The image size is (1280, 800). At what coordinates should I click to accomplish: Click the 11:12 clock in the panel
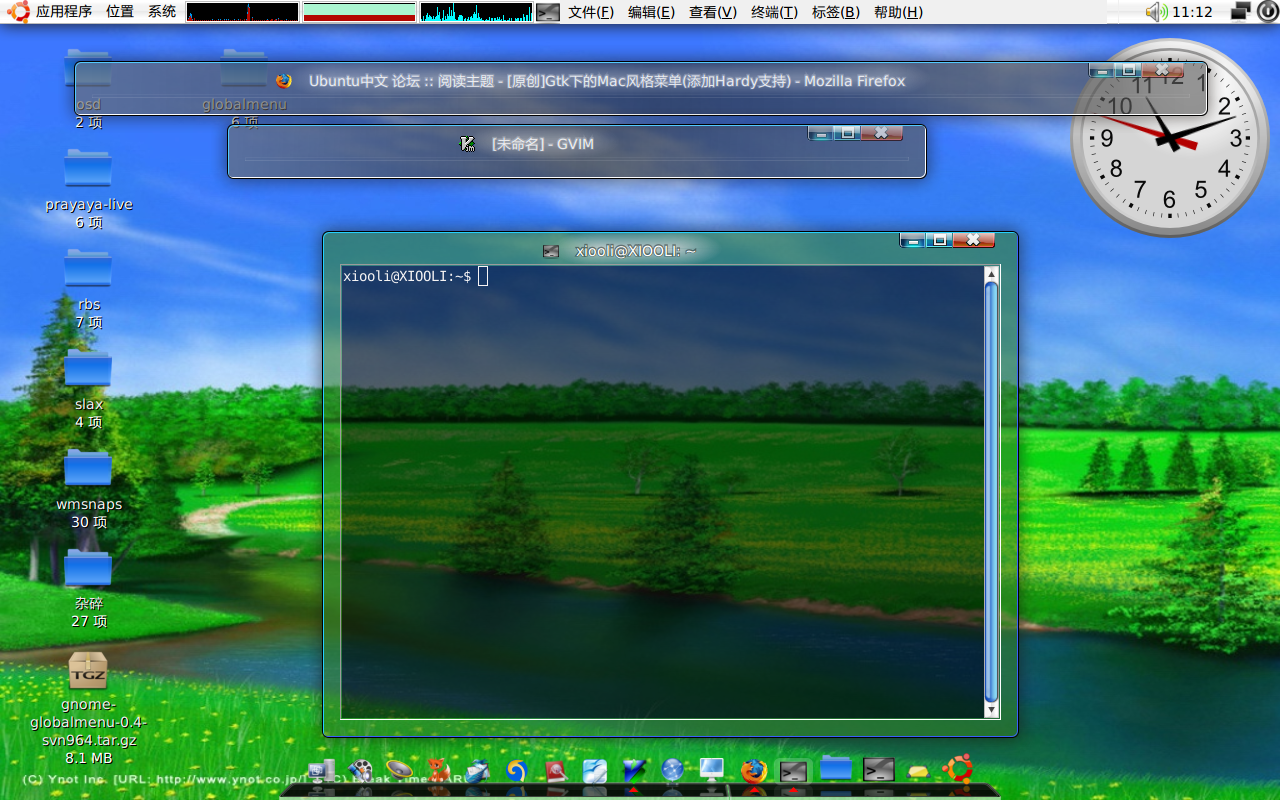point(1192,12)
